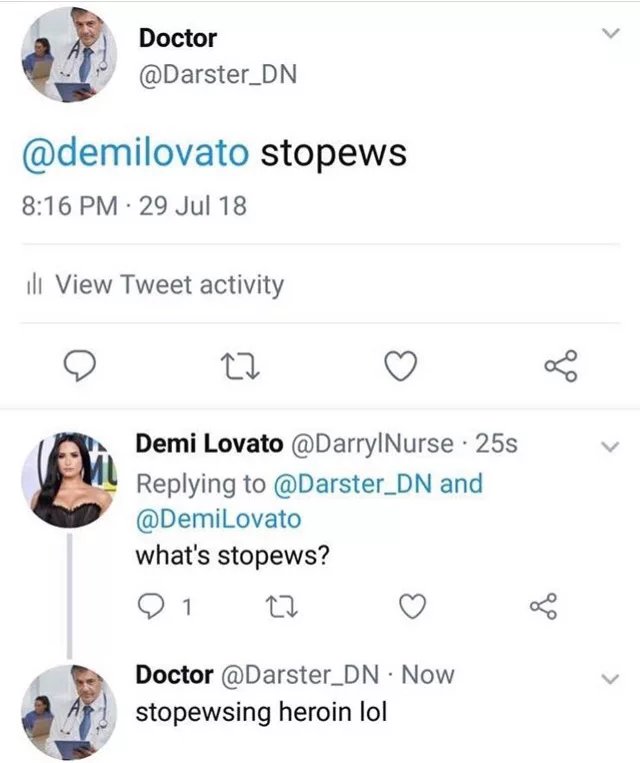This screenshot has height=763, width=640.
Task: Share the "what's stopews?" reply
Action: [543, 606]
